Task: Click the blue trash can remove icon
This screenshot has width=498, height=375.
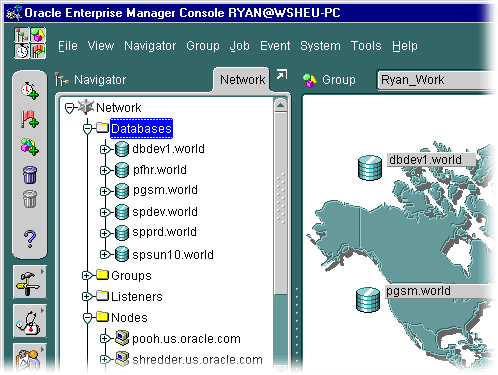Action: click(30, 175)
